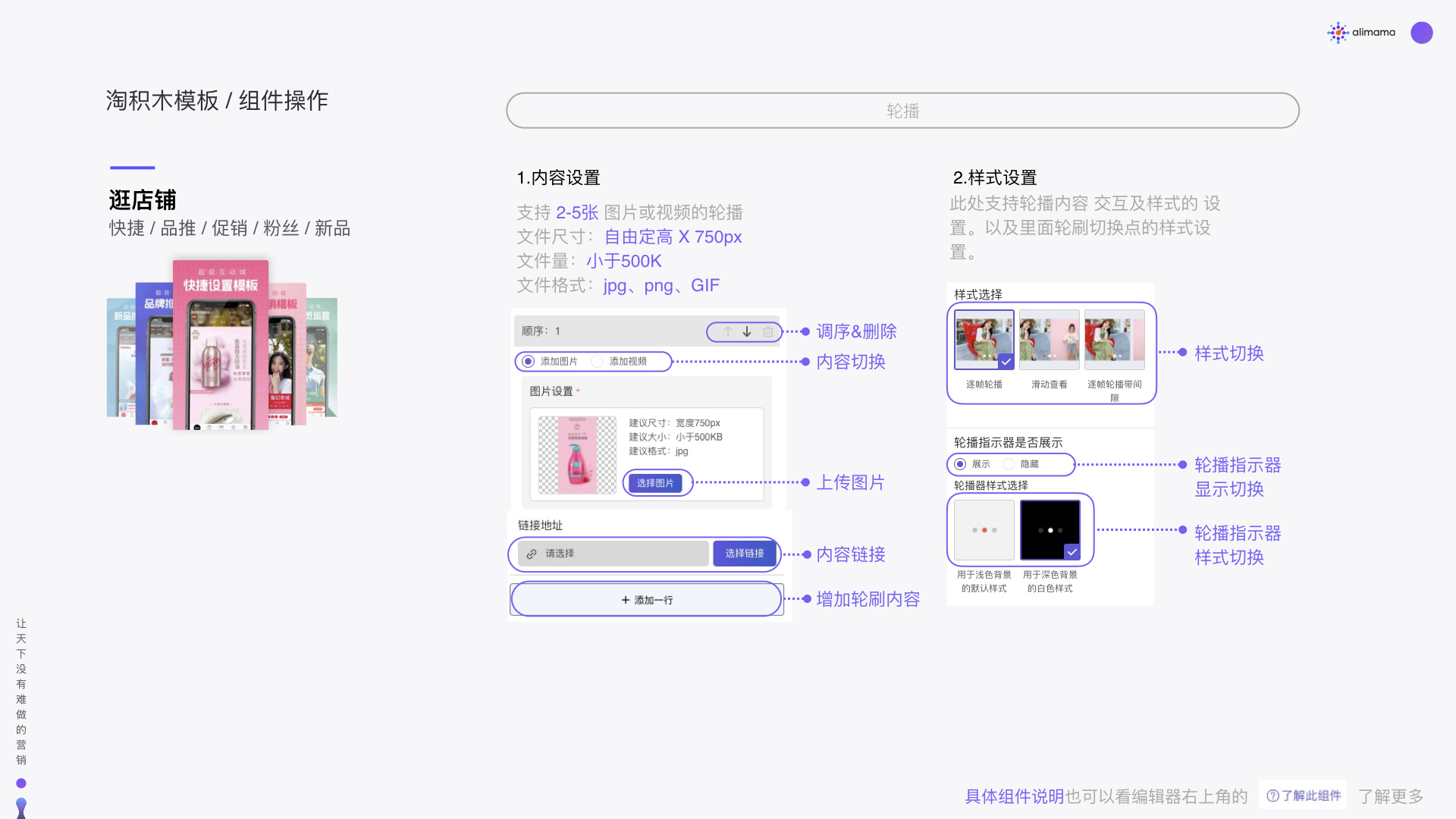Select the 添加视频 radio button
This screenshot has width=1456, height=819.
click(597, 362)
